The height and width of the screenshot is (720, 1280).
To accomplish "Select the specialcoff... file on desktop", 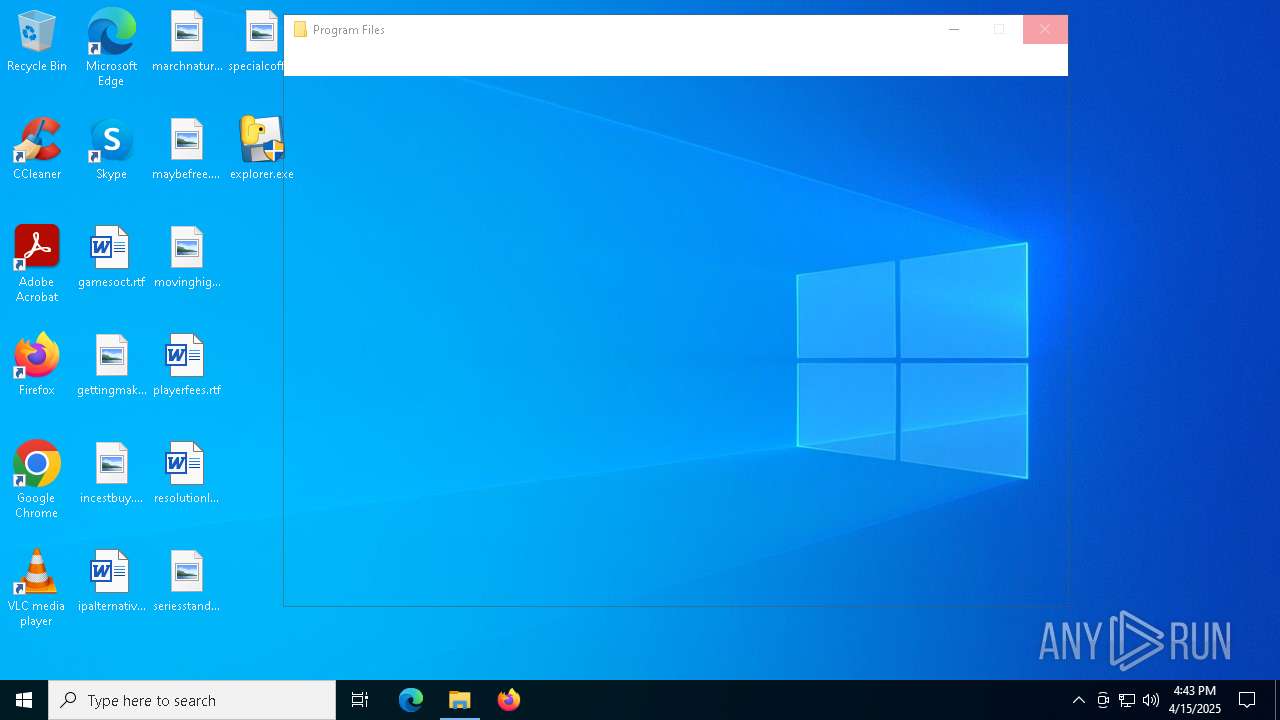I will [258, 42].
